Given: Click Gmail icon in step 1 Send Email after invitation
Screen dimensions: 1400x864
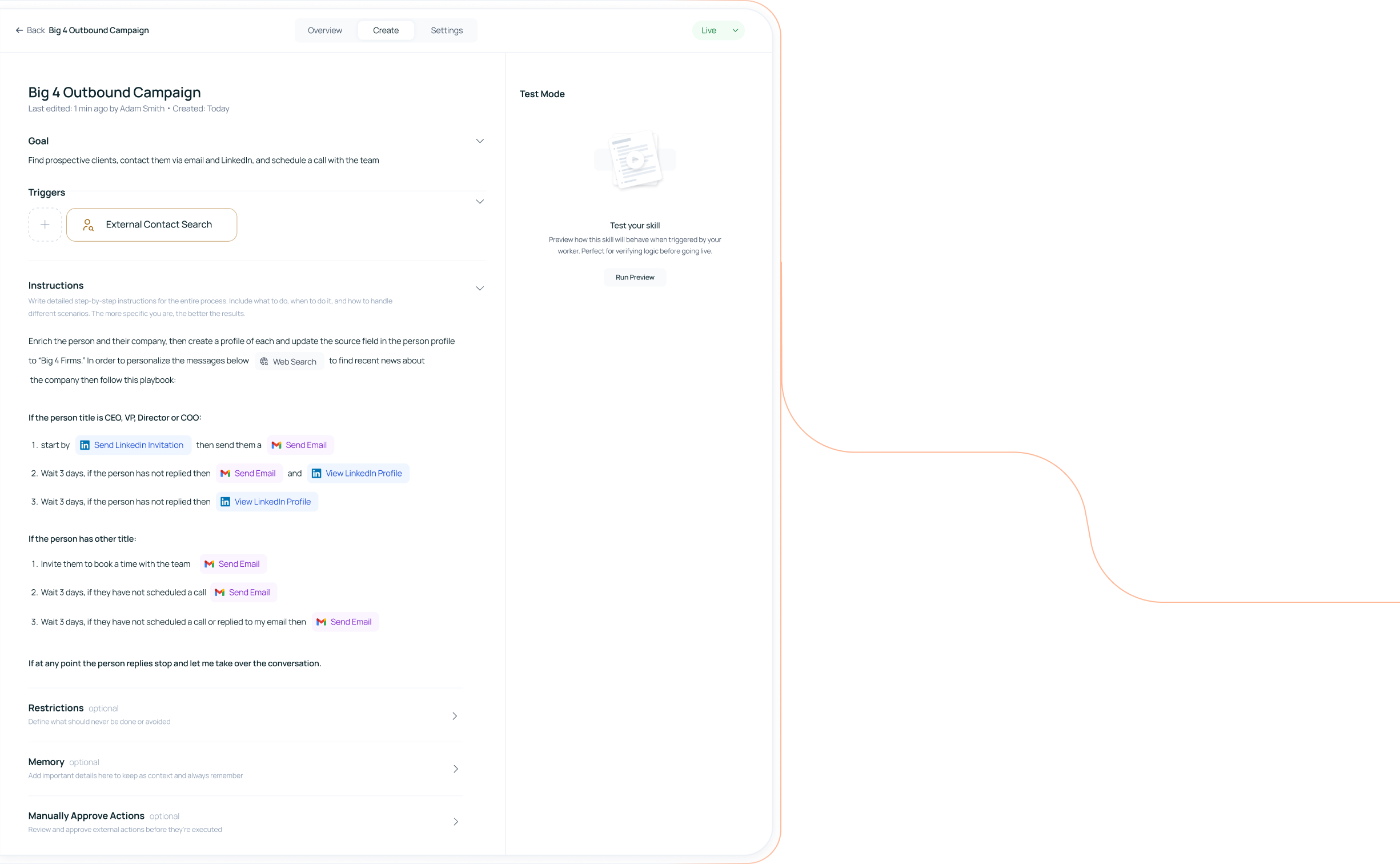Looking at the screenshot, I should pyautogui.click(x=276, y=445).
